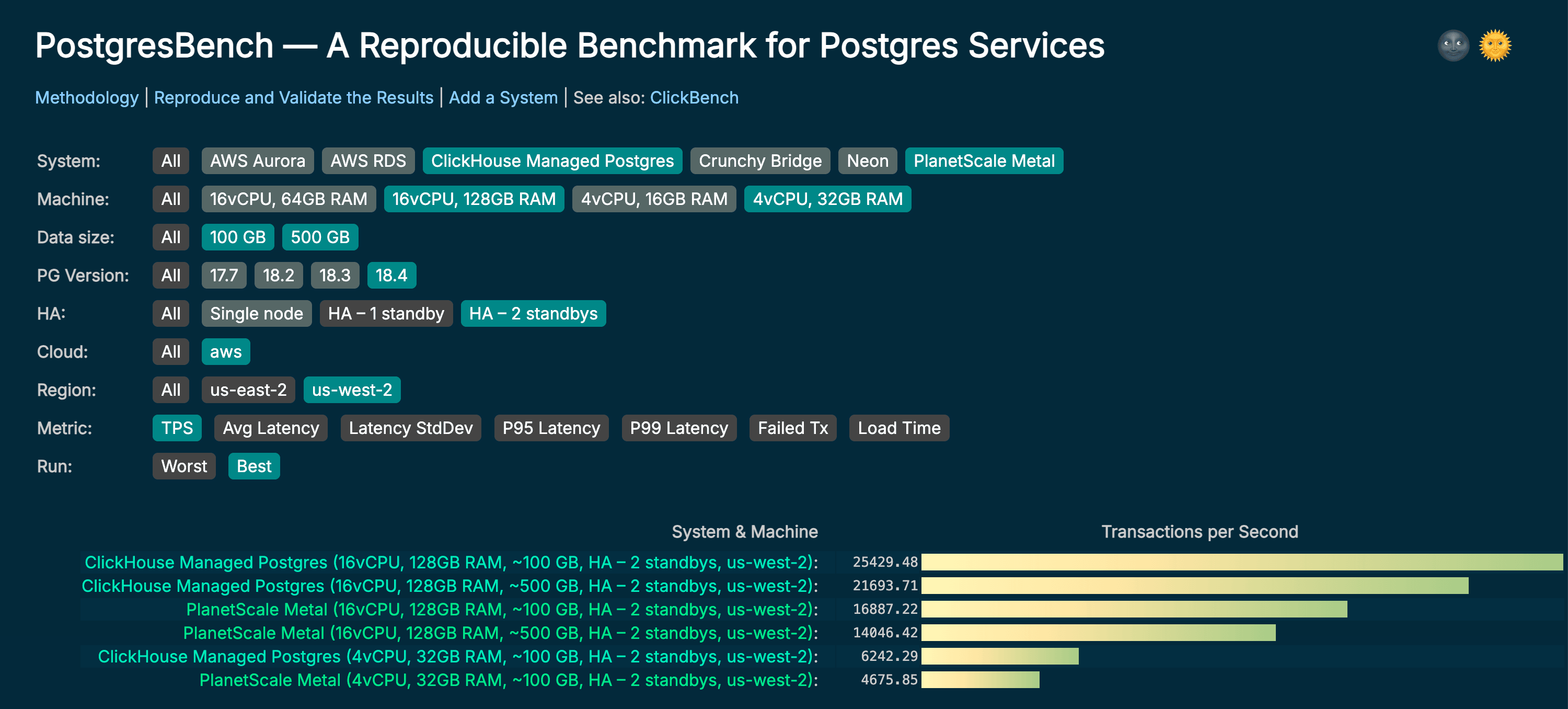The width and height of the screenshot is (1568, 709).
Task: Toggle the 16vCPU, 128GB RAM machine filter
Action: (x=474, y=199)
